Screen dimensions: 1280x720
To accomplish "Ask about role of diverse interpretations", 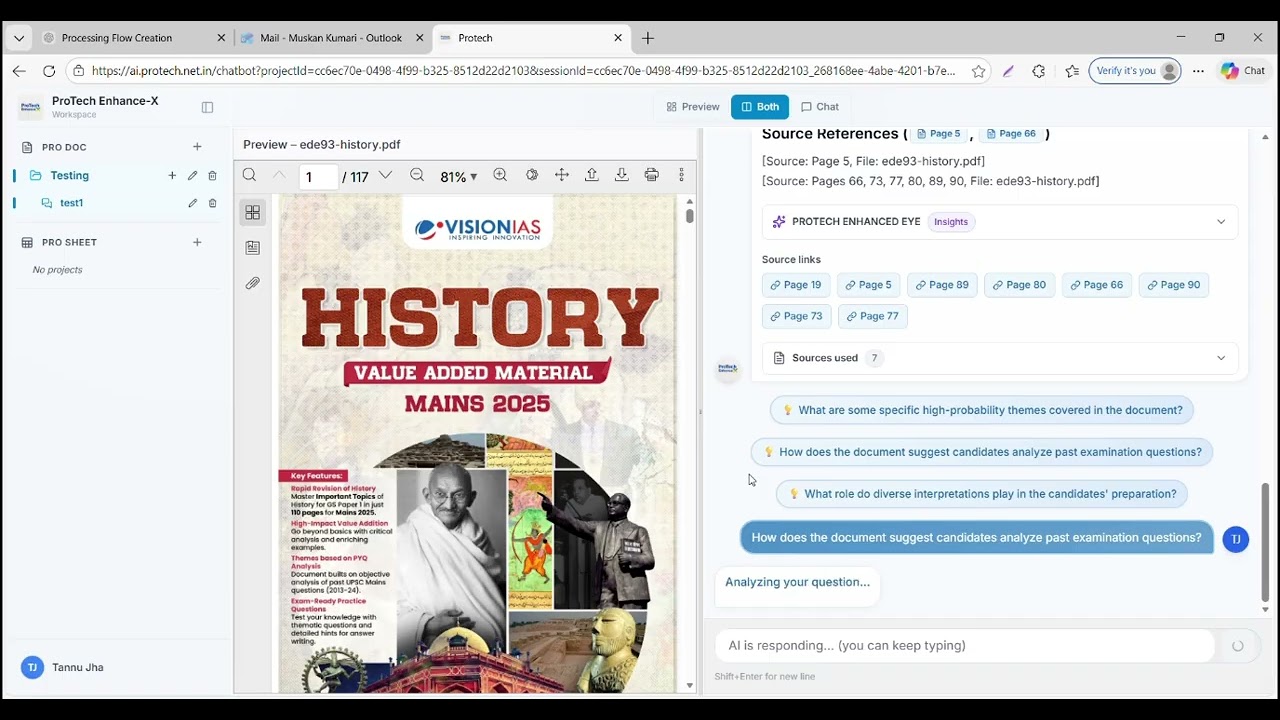I will click(982, 494).
